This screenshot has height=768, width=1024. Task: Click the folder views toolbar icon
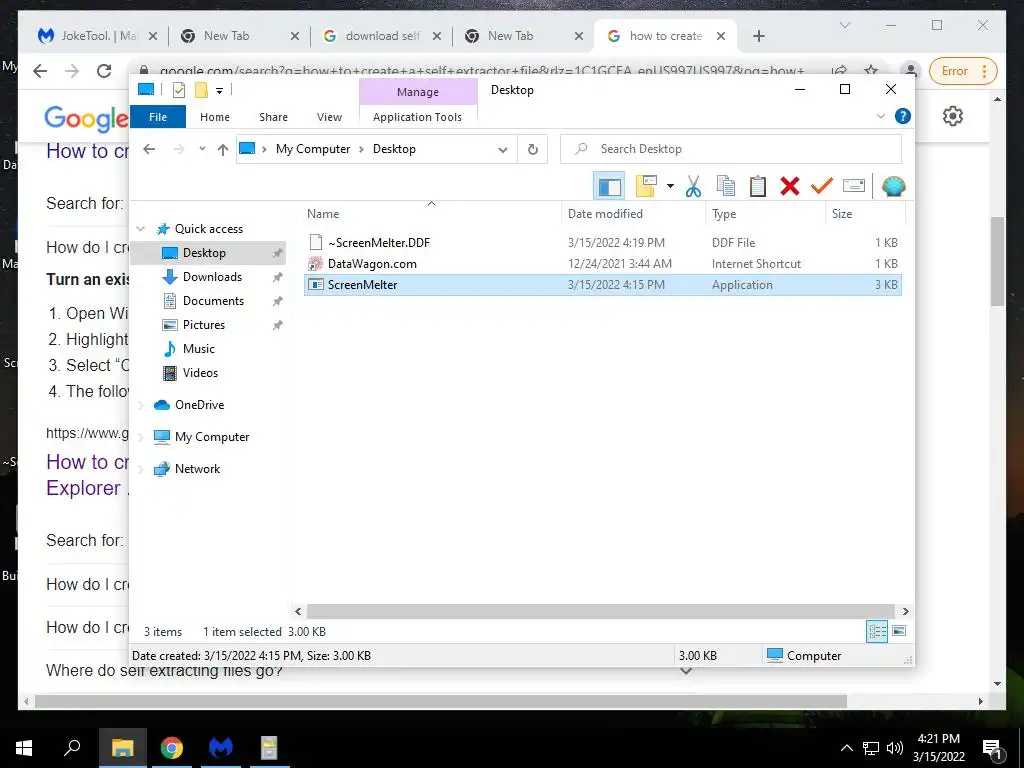pos(647,187)
